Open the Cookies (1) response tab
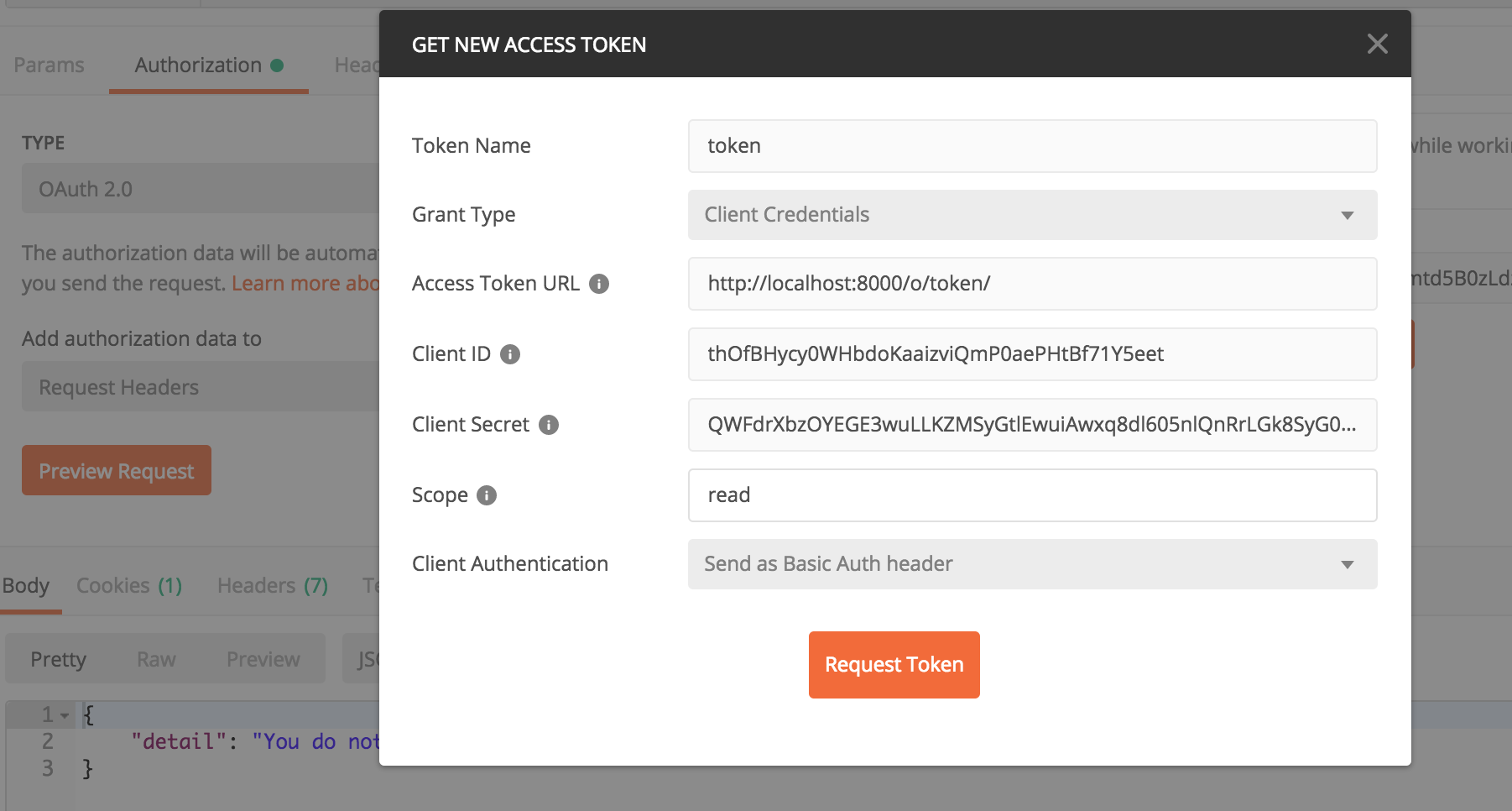 [129, 585]
